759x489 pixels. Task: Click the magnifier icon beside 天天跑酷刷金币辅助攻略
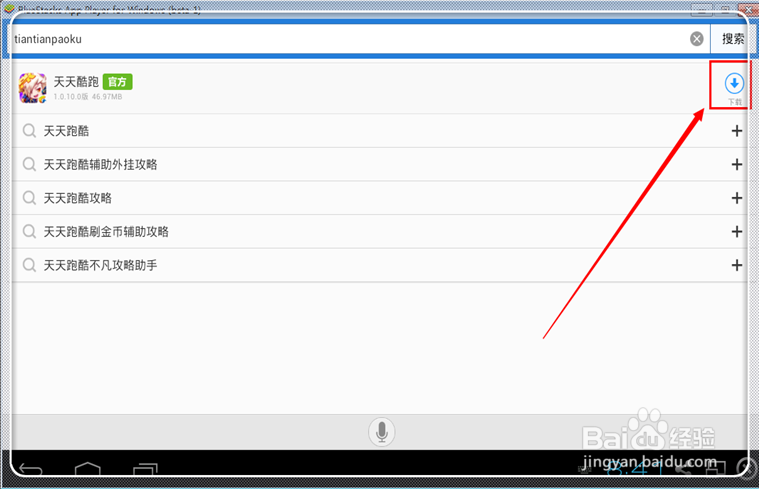click(x=30, y=231)
